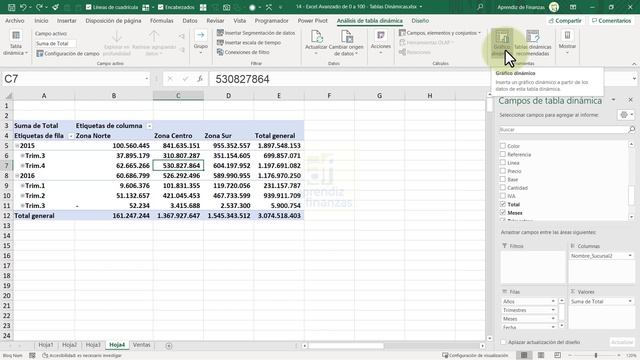Insert a Gráfico dinámico pivot chart

(x=502, y=42)
